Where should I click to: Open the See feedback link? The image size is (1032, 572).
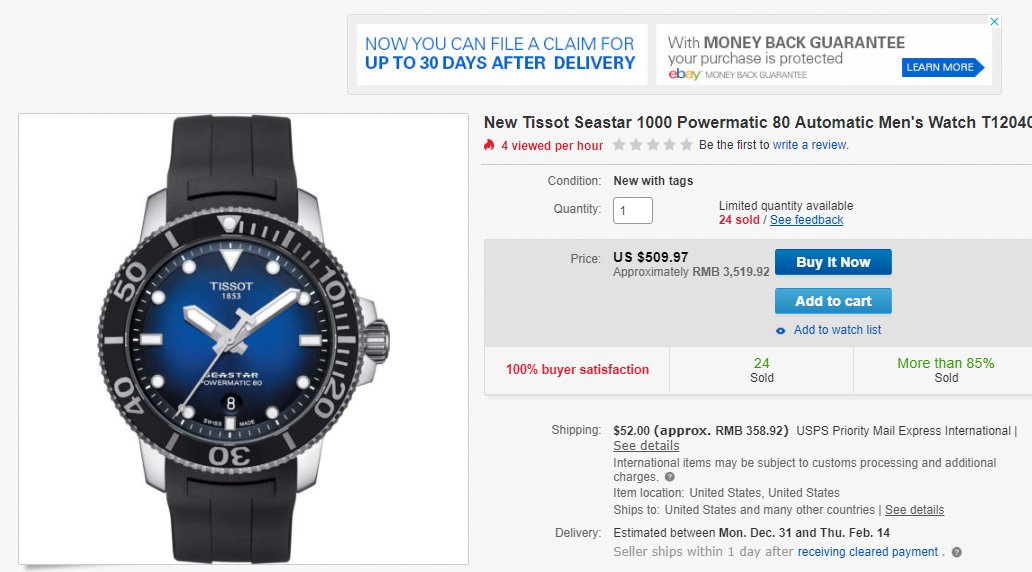pos(806,220)
